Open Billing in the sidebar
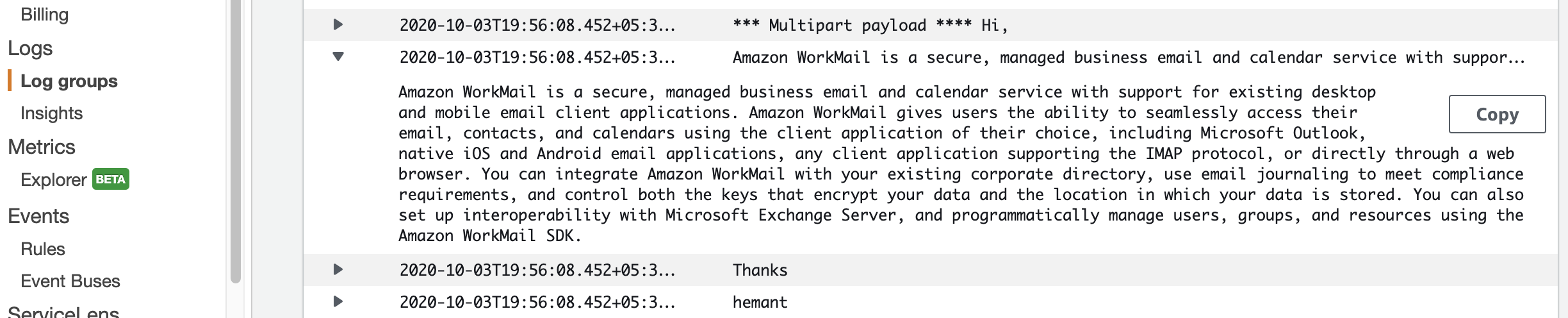This screenshot has height=318, width=1568. [x=44, y=15]
